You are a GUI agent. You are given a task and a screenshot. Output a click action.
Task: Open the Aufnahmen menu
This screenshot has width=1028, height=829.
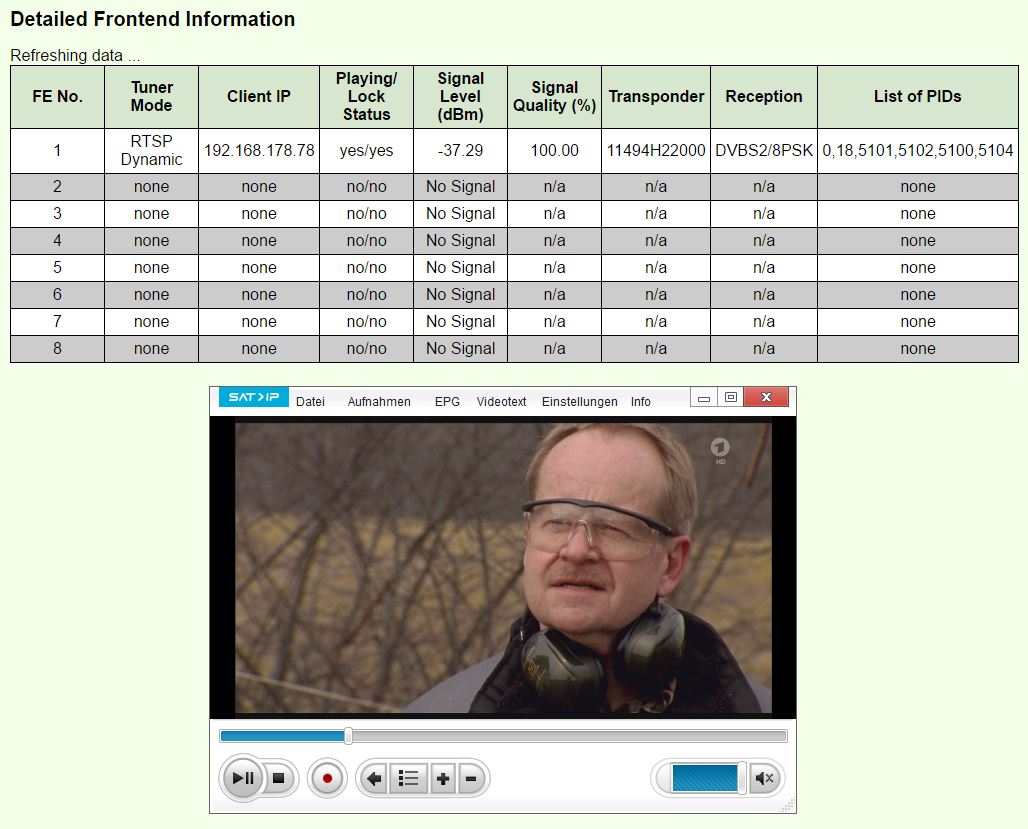pos(379,401)
